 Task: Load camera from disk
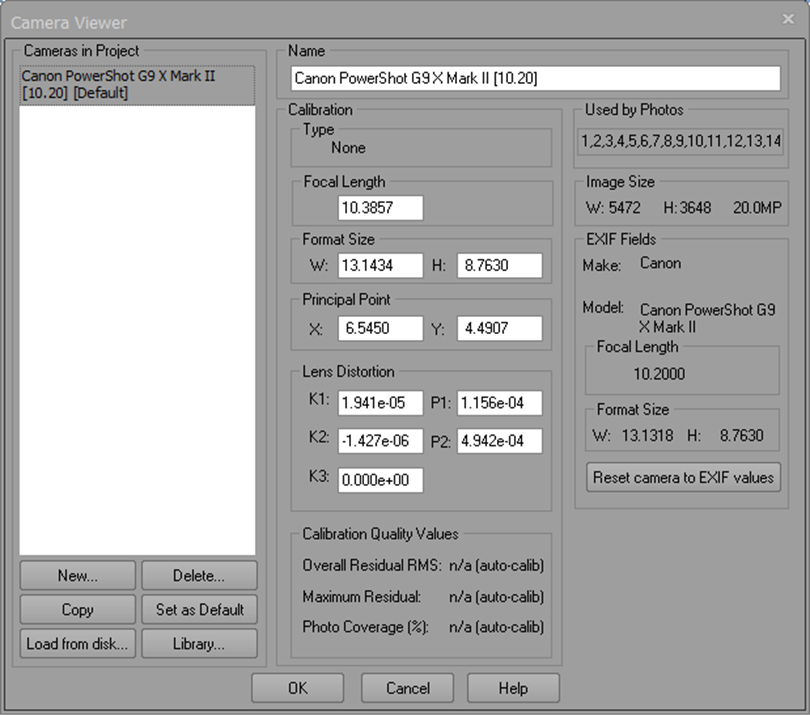pyautogui.click(x=77, y=644)
